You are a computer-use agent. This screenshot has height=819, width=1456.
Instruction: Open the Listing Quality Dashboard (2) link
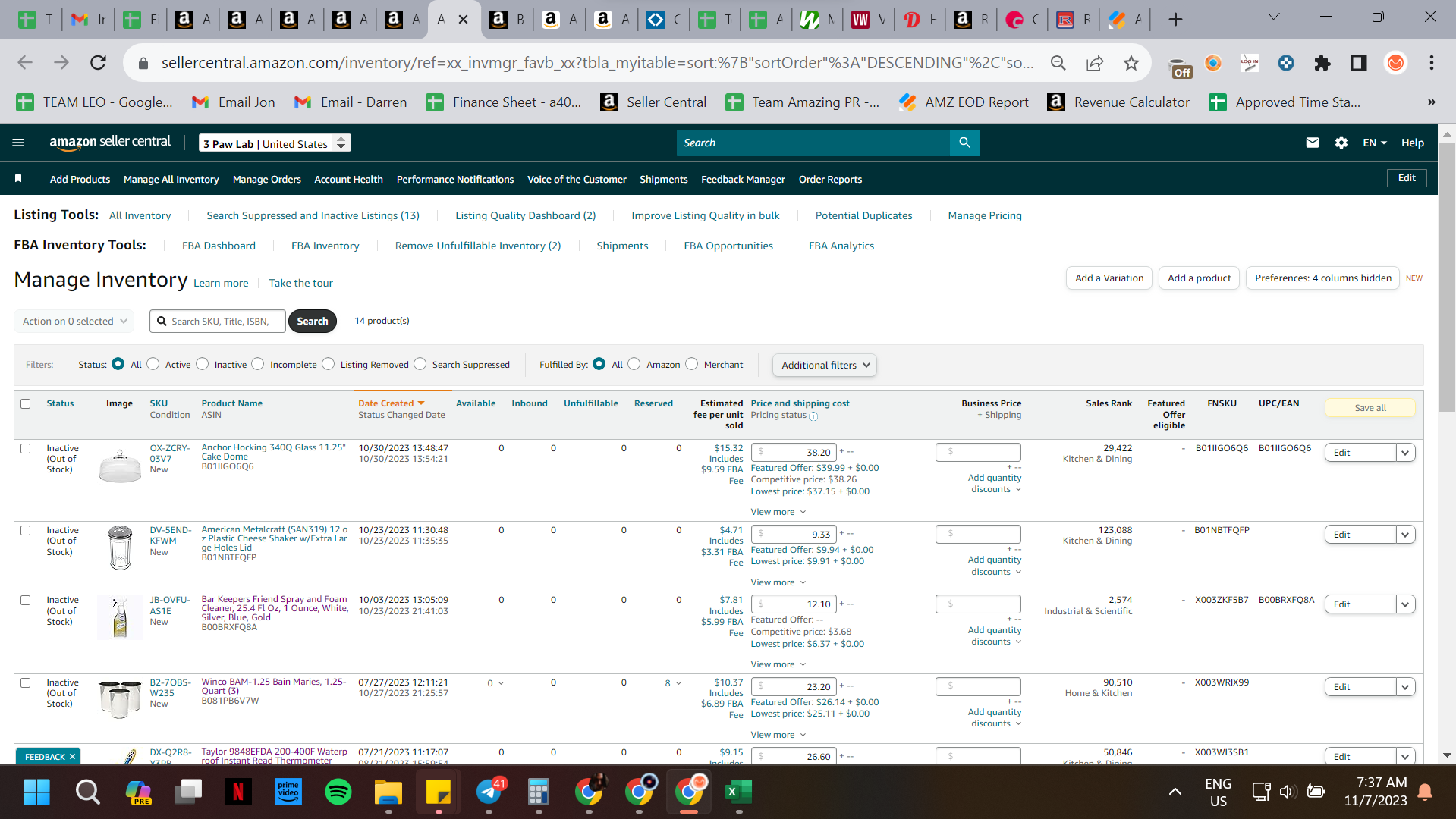(x=526, y=215)
